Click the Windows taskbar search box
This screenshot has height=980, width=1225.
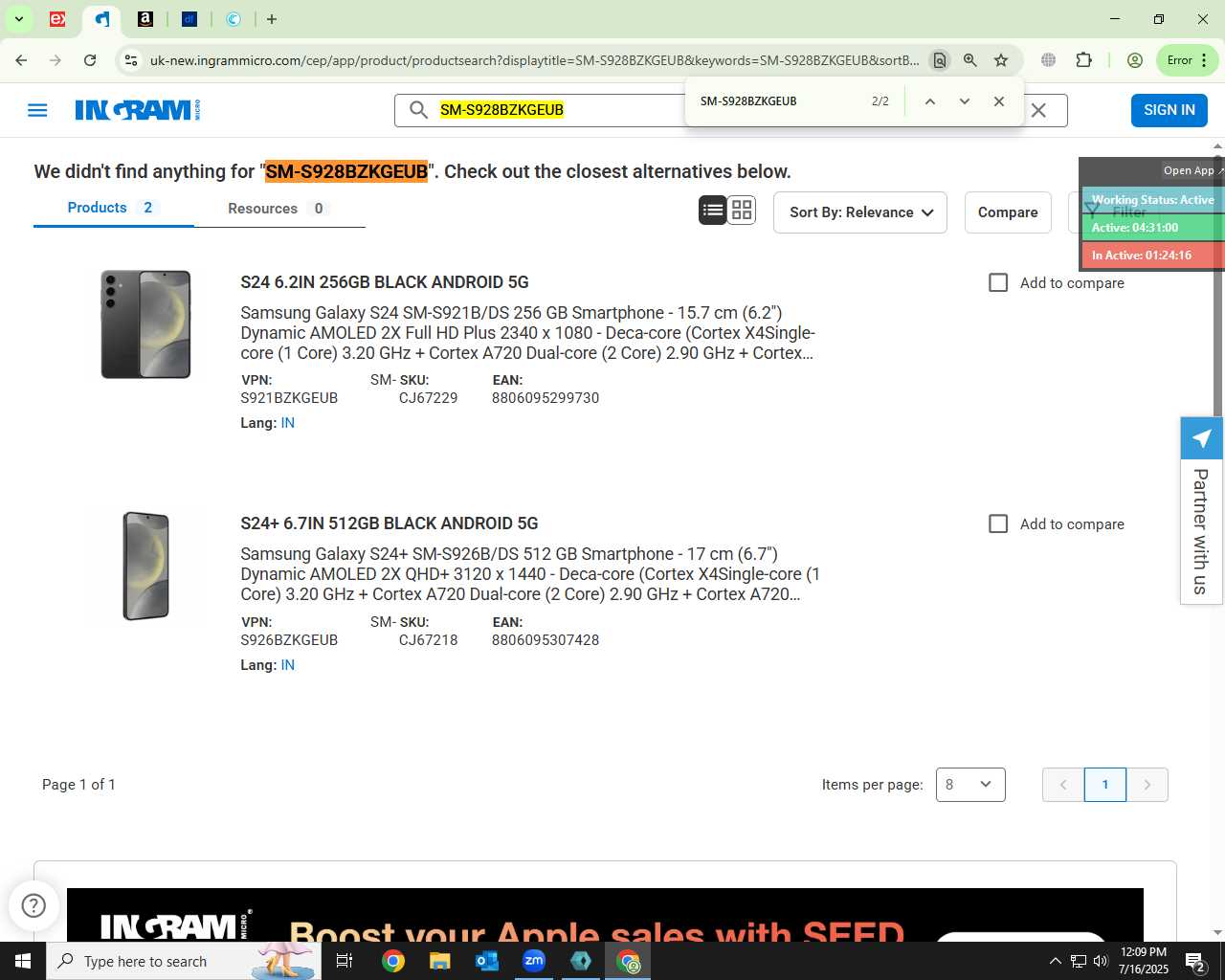point(184,961)
